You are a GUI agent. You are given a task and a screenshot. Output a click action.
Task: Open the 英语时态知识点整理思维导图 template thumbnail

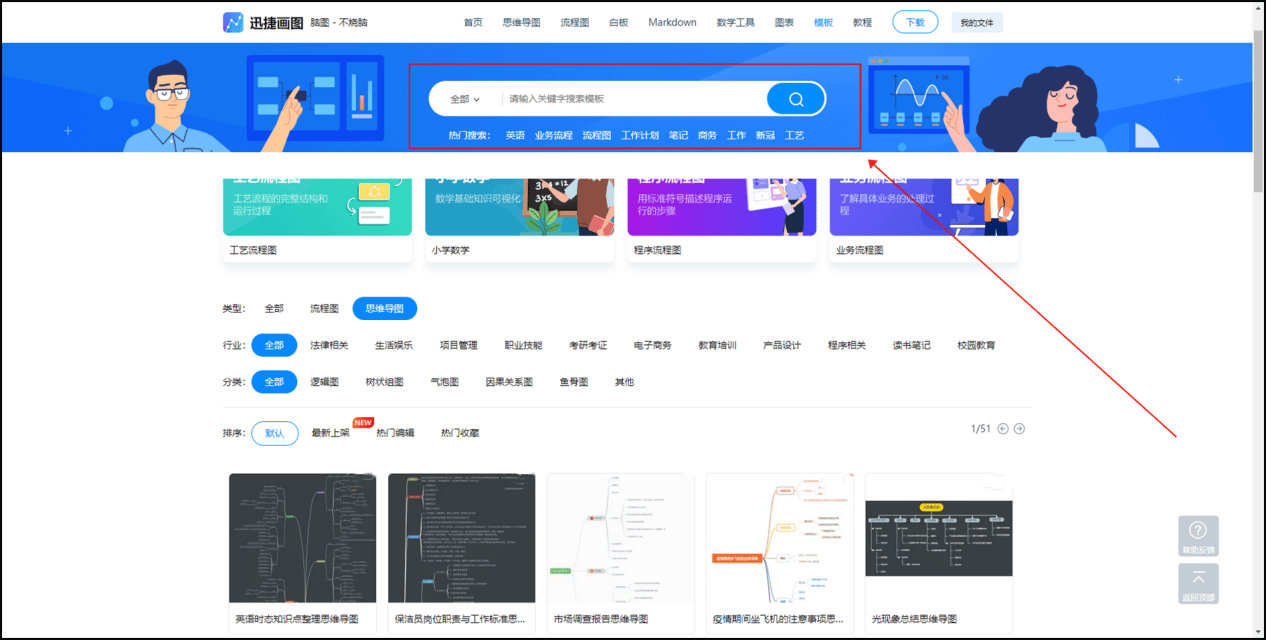pos(302,538)
